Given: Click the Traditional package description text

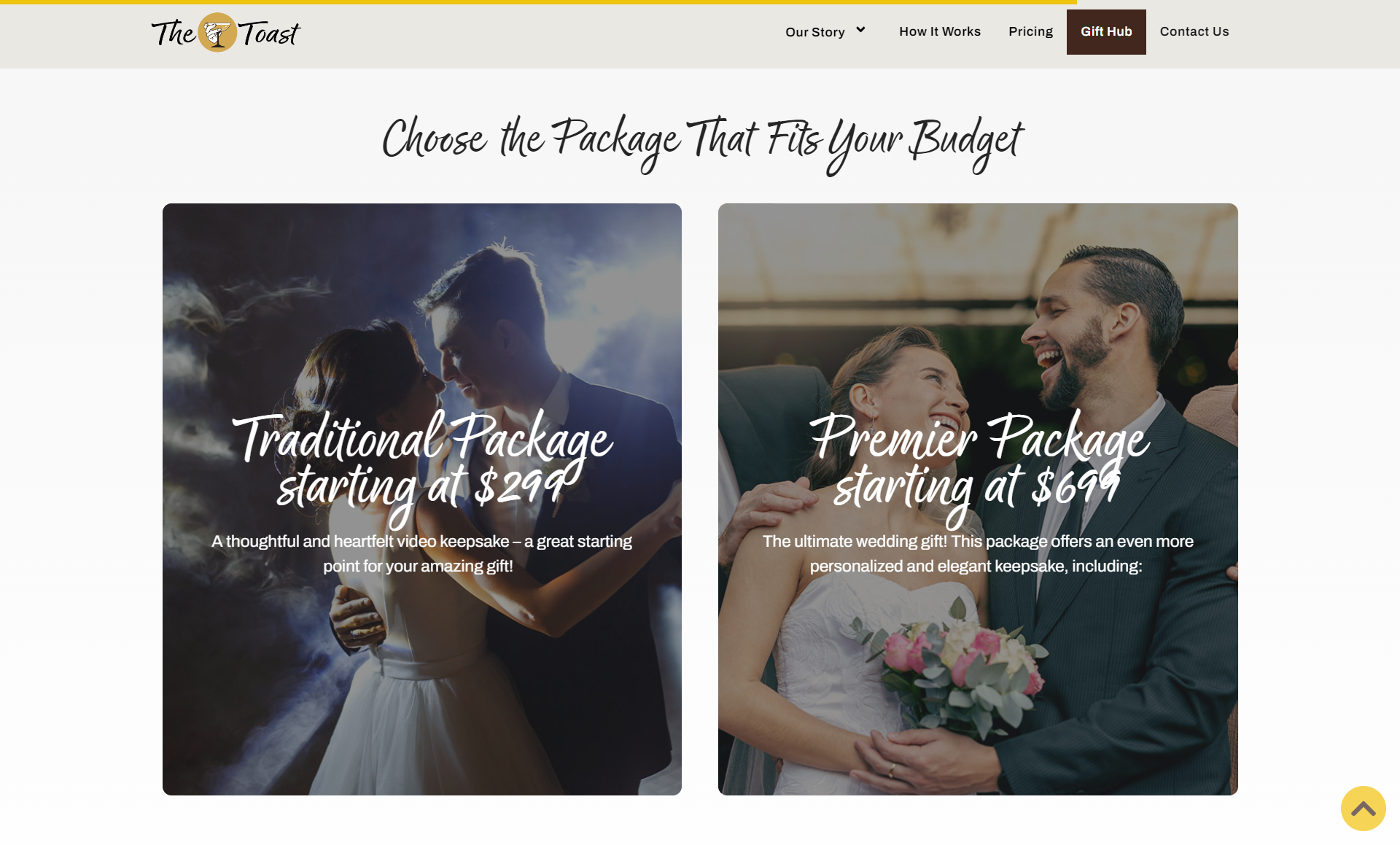Looking at the screenshot, I should click(421, 553).
